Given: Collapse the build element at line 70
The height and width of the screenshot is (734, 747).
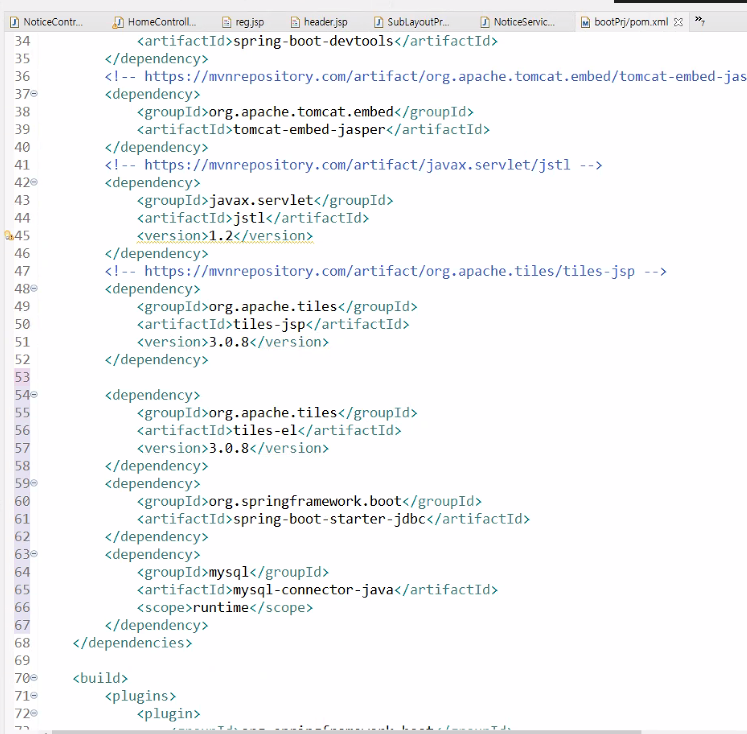Looking at the screenshot, I should pyautogui.click(x=34, y=677).
